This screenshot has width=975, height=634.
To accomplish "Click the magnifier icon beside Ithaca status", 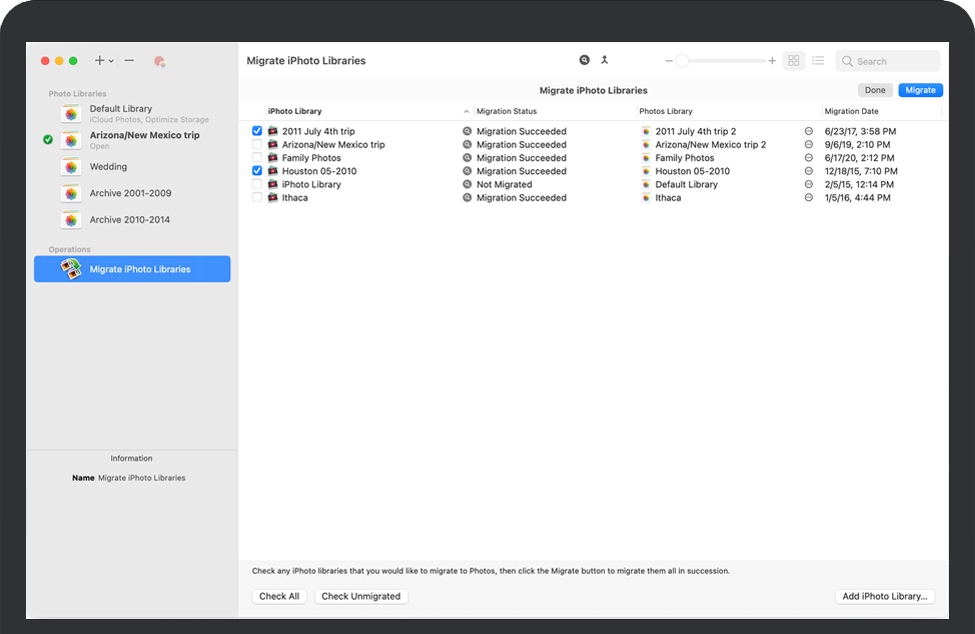I will coord(466,198).
